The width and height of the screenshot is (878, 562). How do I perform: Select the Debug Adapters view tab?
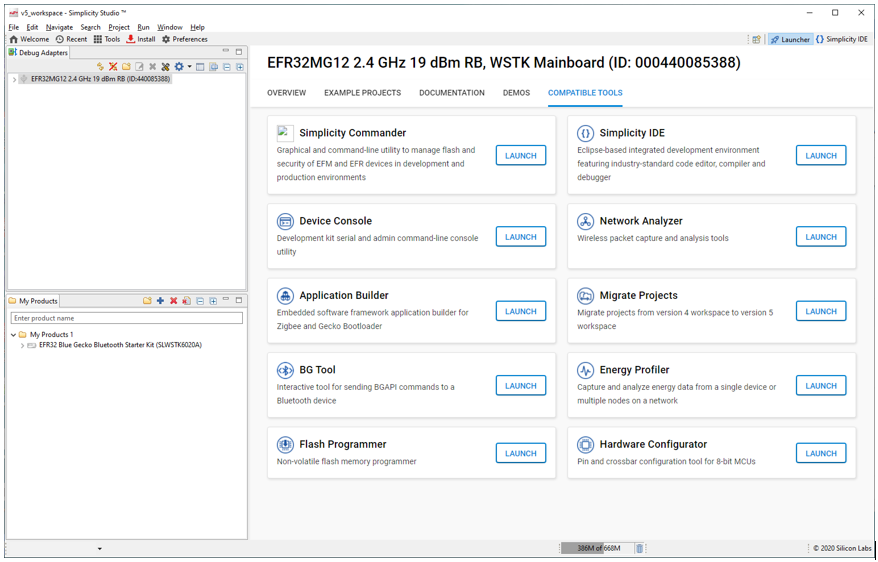coord(38,53)
